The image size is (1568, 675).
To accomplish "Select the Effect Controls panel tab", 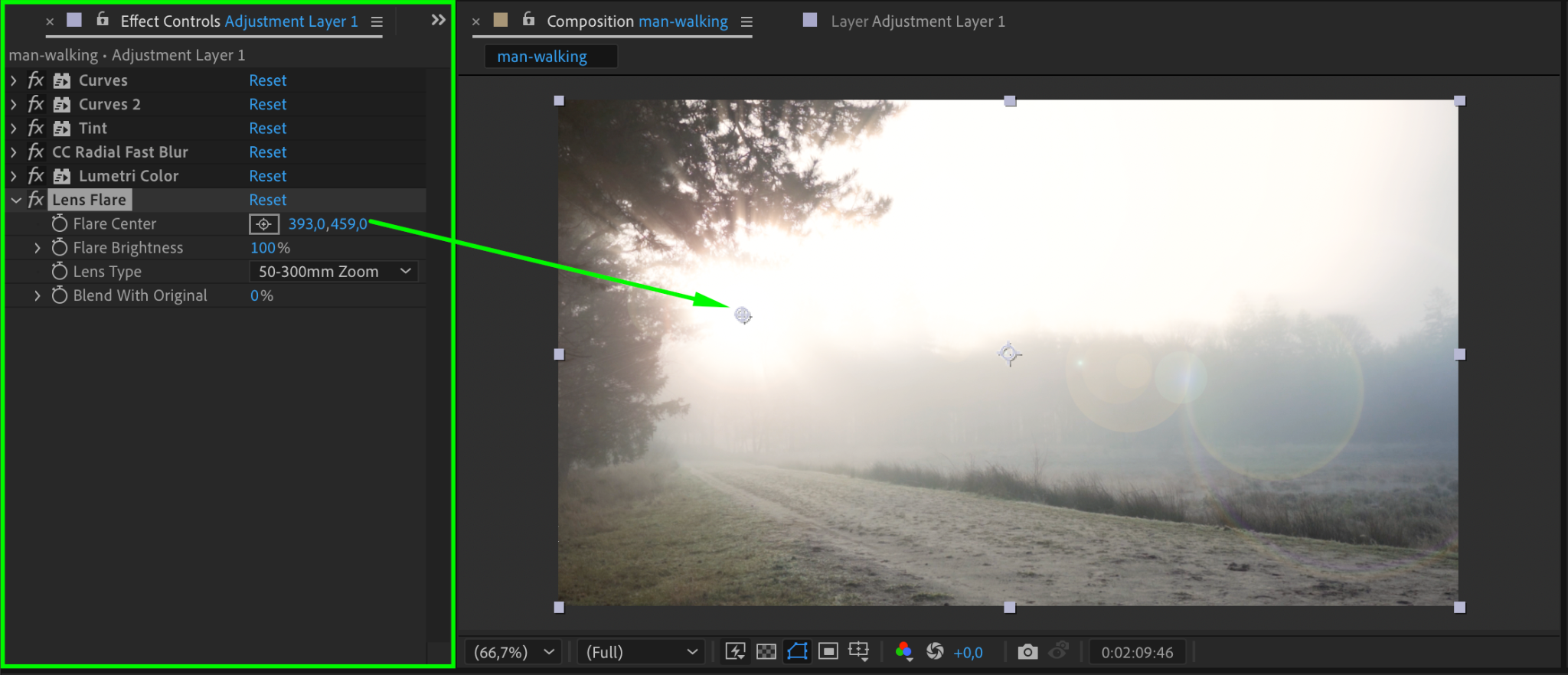I will [x=239, y=21].
